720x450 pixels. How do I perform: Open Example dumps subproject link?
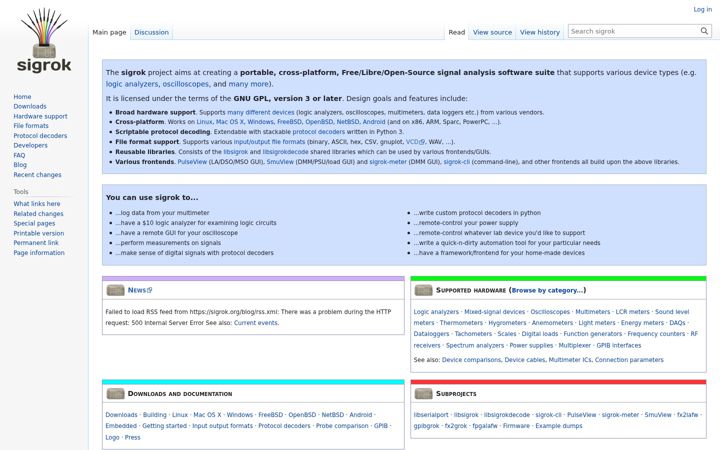[x=558, y=426]
